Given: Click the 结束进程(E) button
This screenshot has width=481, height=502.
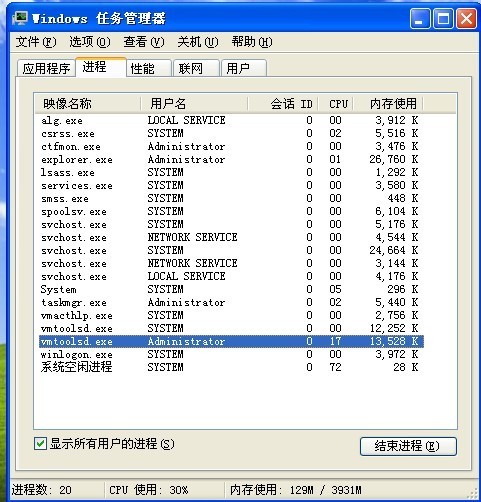Looking at the screenshot, I should click(408, 446).
